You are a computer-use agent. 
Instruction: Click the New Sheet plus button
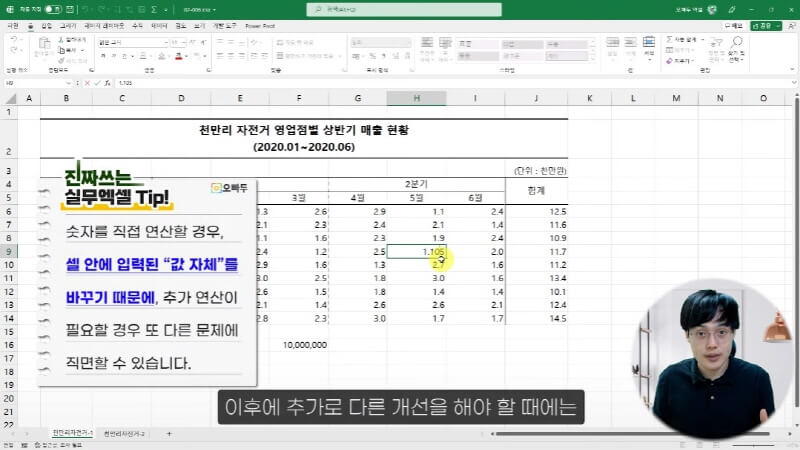point(169,434)
